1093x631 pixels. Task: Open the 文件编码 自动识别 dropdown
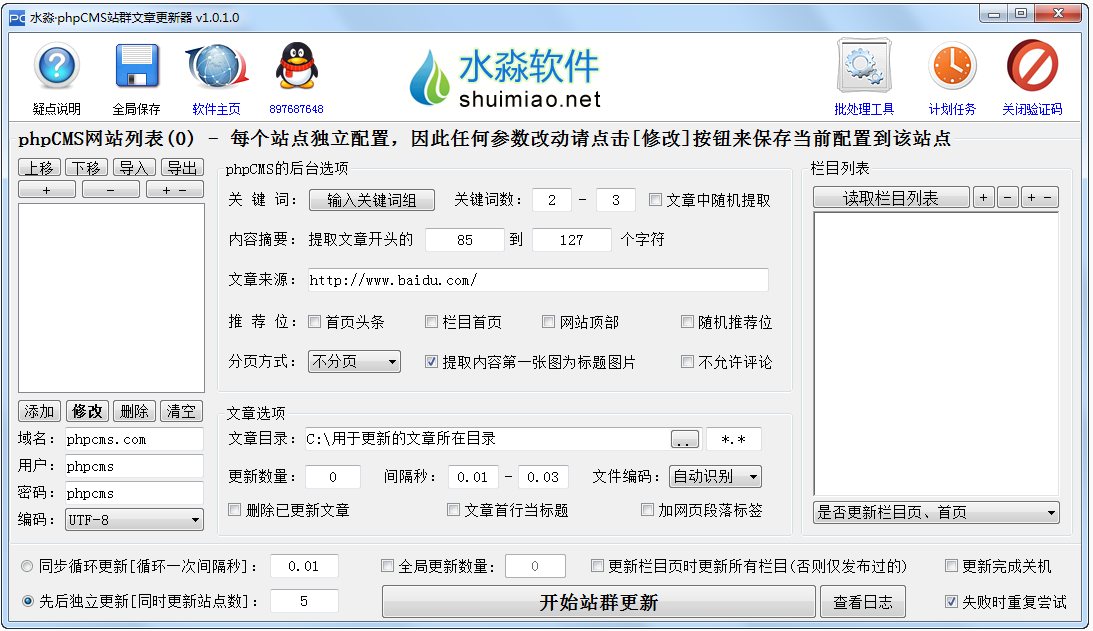click(x=715, y=477)
